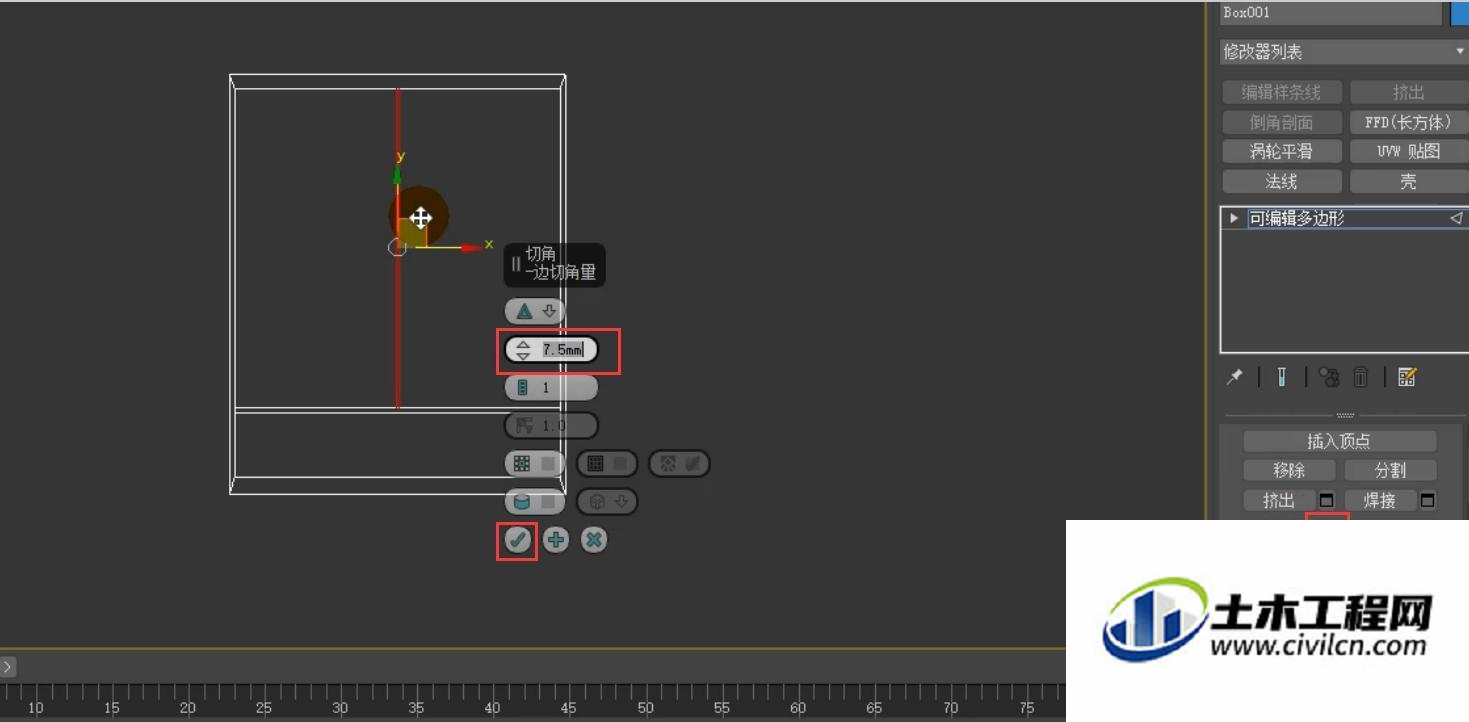The image size is (1469, 722).
Task: Click the rollout drag handle dots
Action: pyautogui.click(x=1345, y=415)
